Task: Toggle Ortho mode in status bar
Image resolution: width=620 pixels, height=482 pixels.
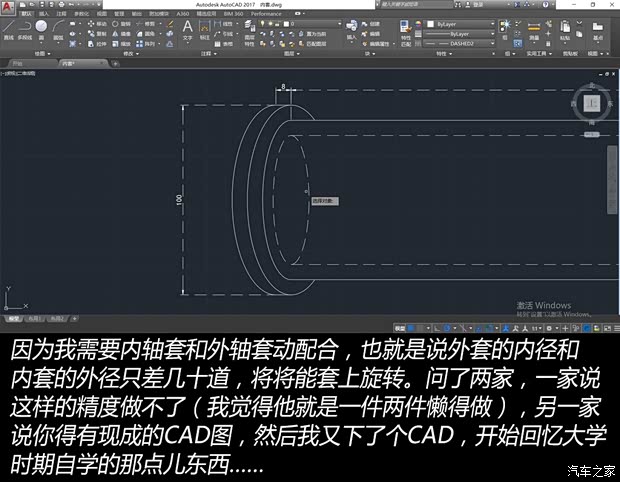Action: click(x=437, y=328)
